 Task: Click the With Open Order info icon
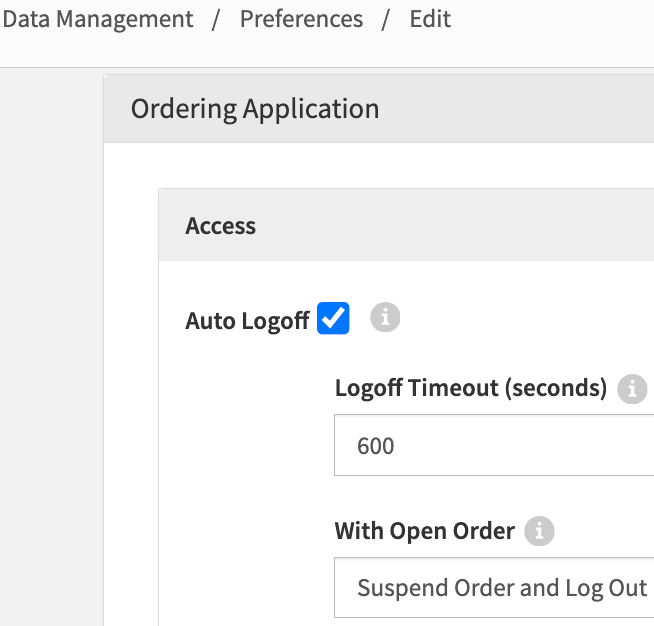(x=540, y=531)
